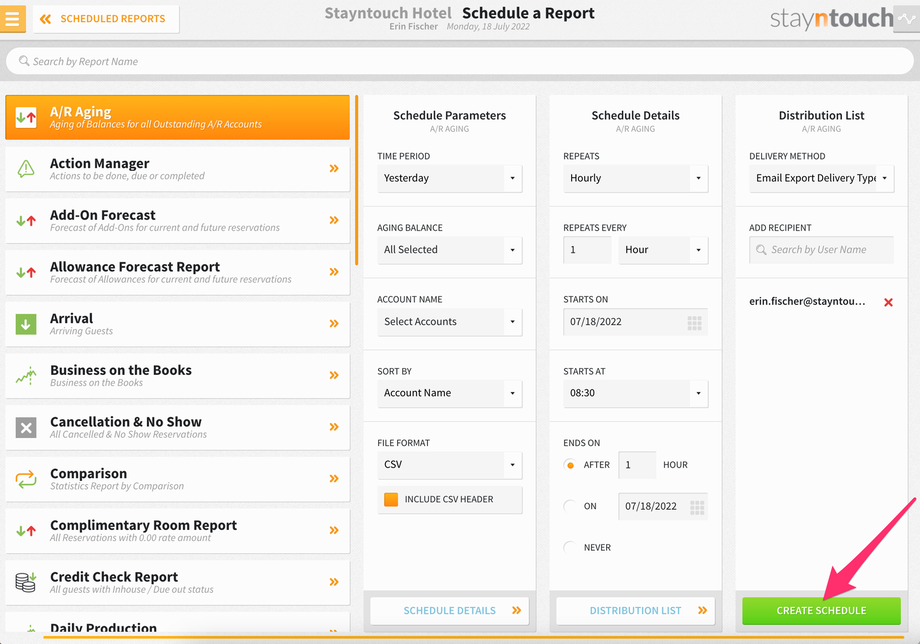Click the Add-On Forecast arrows icon

[x=26, y=221]
